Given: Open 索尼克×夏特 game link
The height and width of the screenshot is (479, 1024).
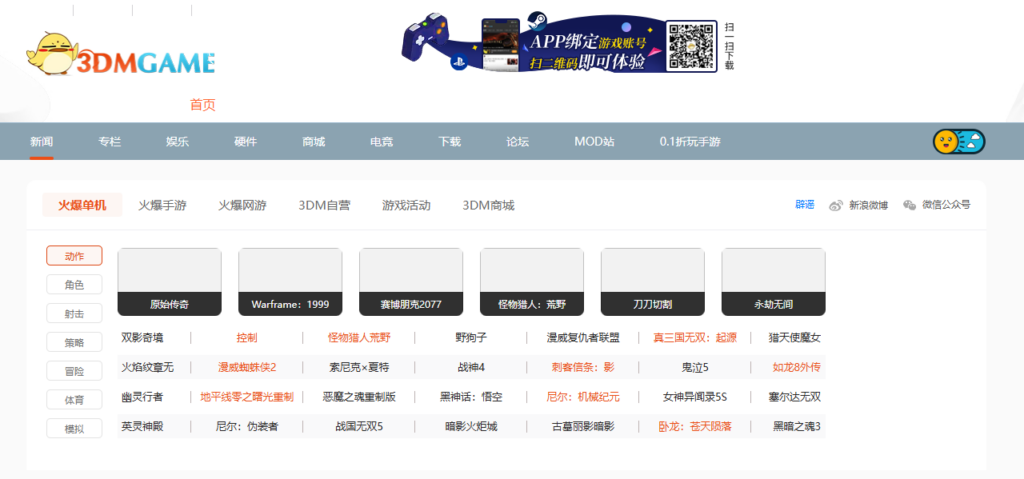Looking at the screenshot, I should 359,367.
